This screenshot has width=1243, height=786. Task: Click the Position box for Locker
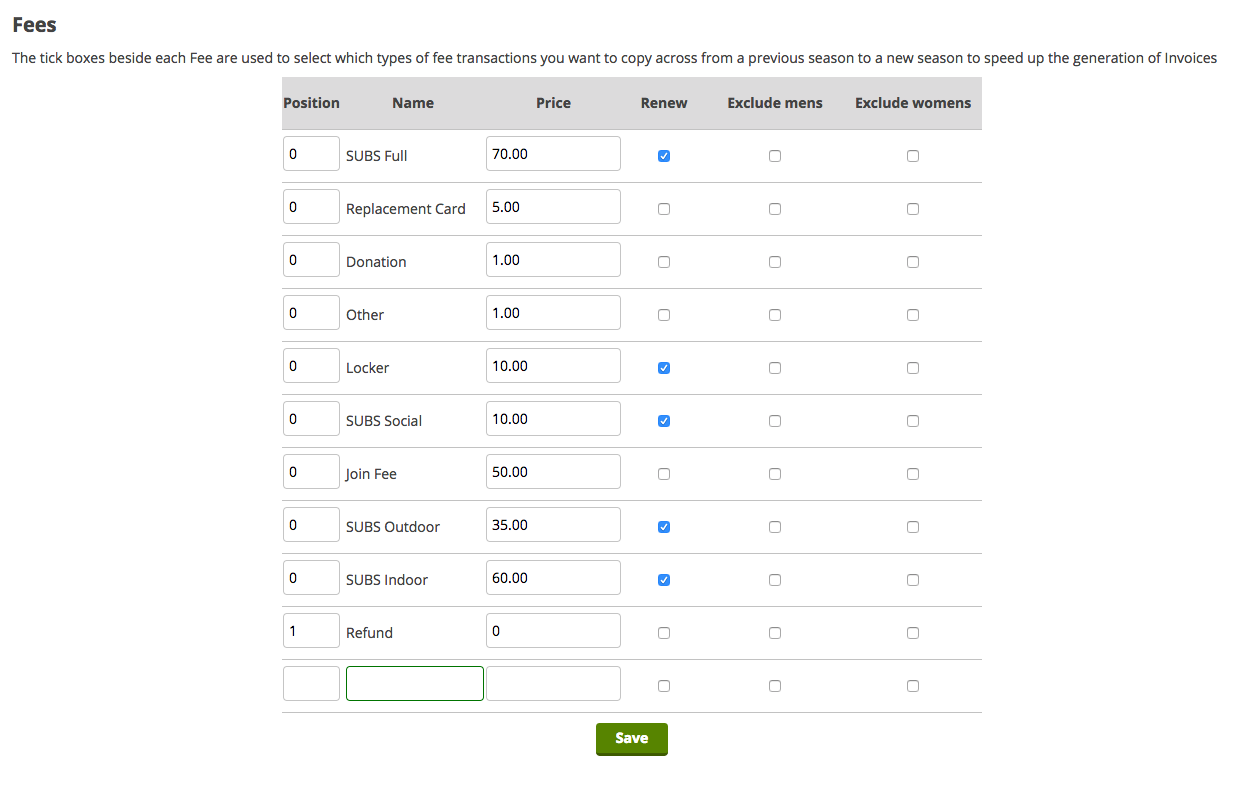[311, 365]
